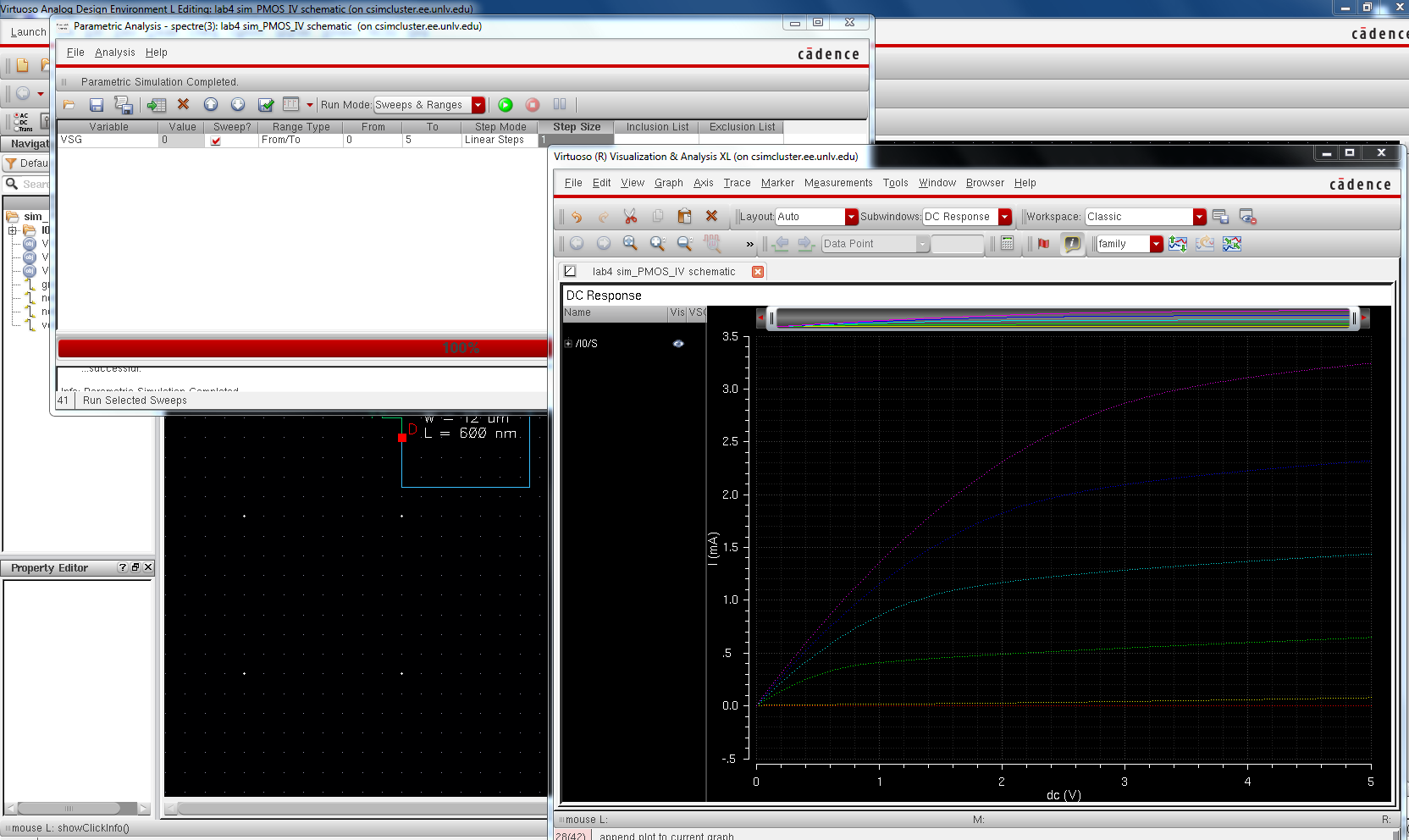Open Measurements menu in Visualization window
The width and height of the screenshot is (1409, 840).
[x=838, y=183]
